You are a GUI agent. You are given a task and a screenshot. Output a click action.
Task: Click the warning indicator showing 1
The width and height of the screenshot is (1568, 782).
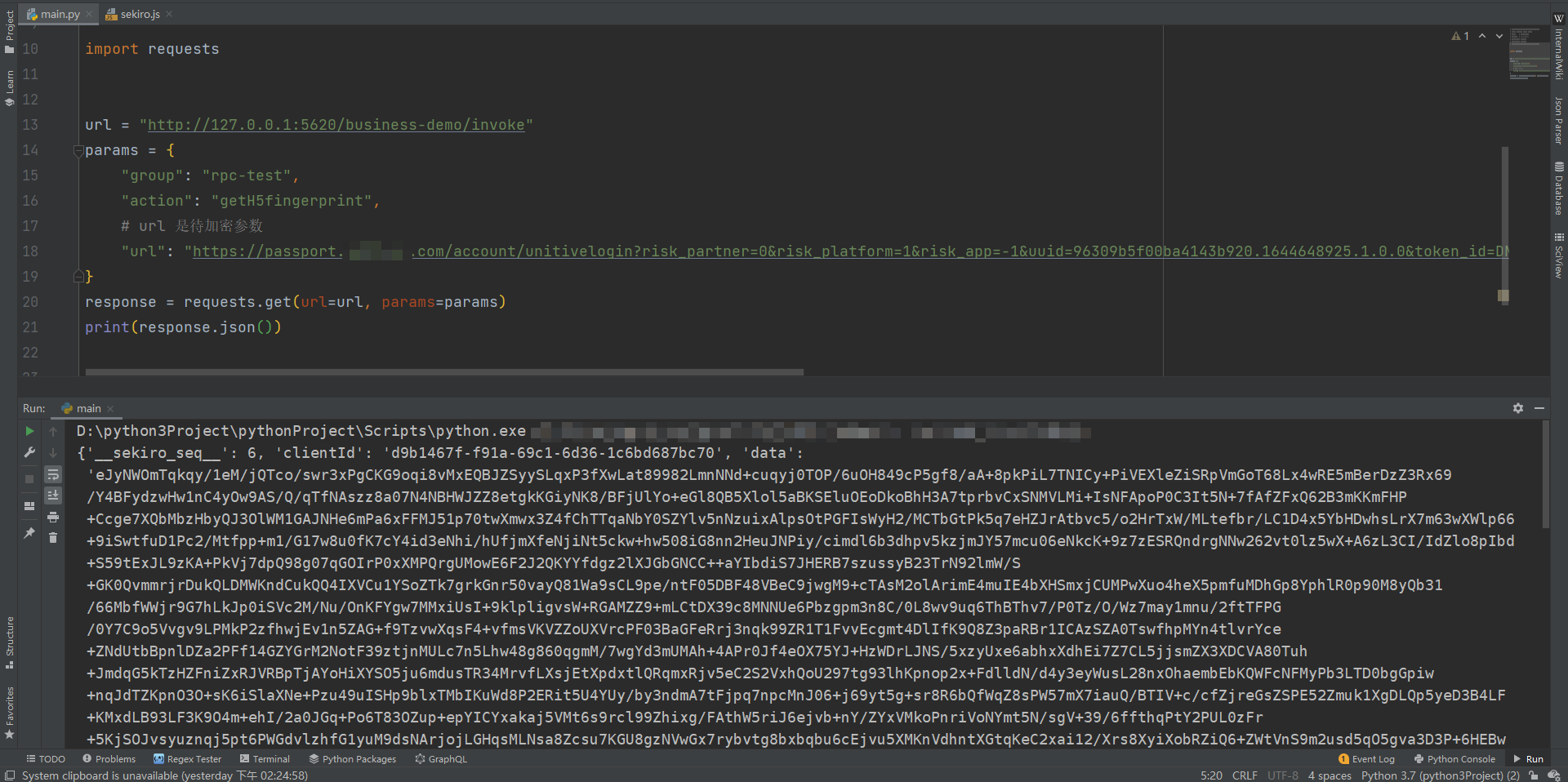[1460, 36]
